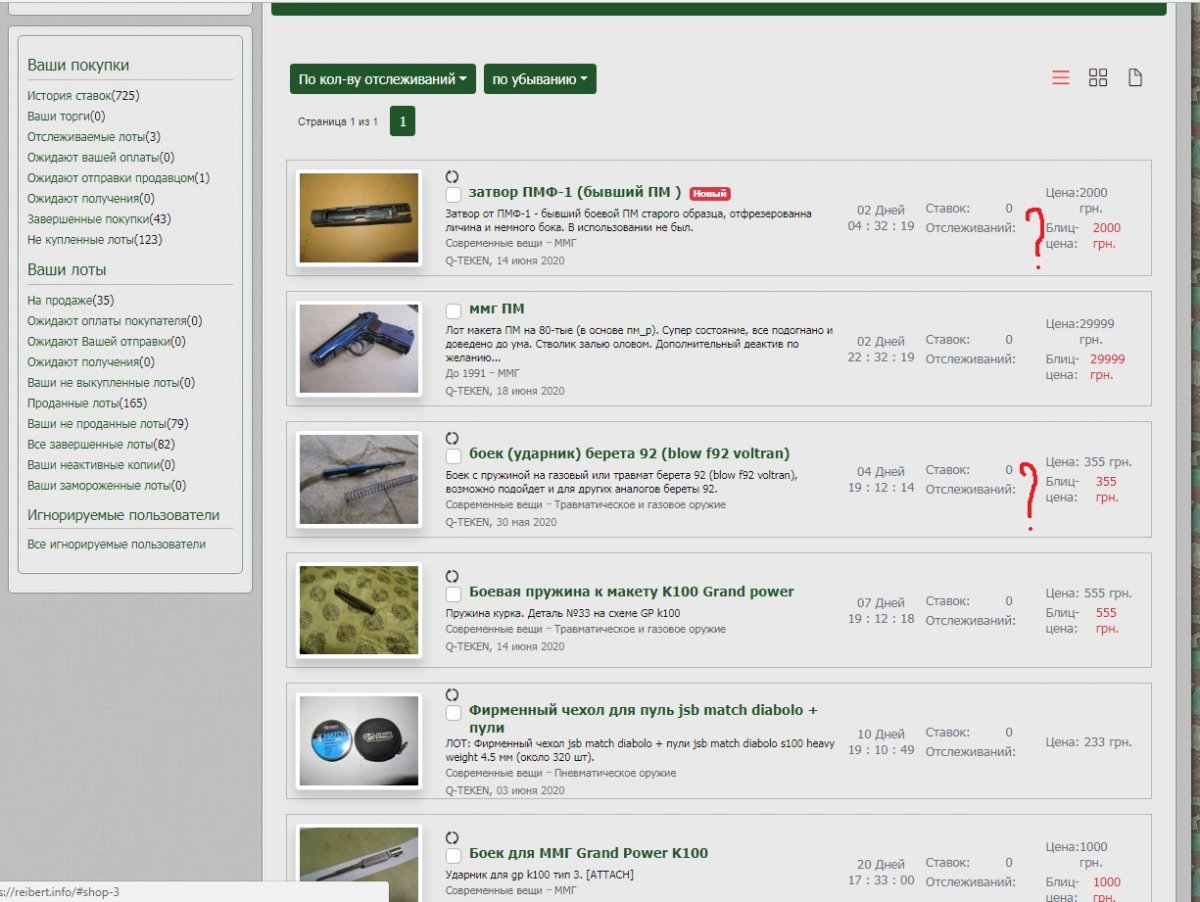Image resolution: width=1200 pixels, height=902 pixels.
Task: Open the blue pistol thumbnail image
Action: click(359, 349)
